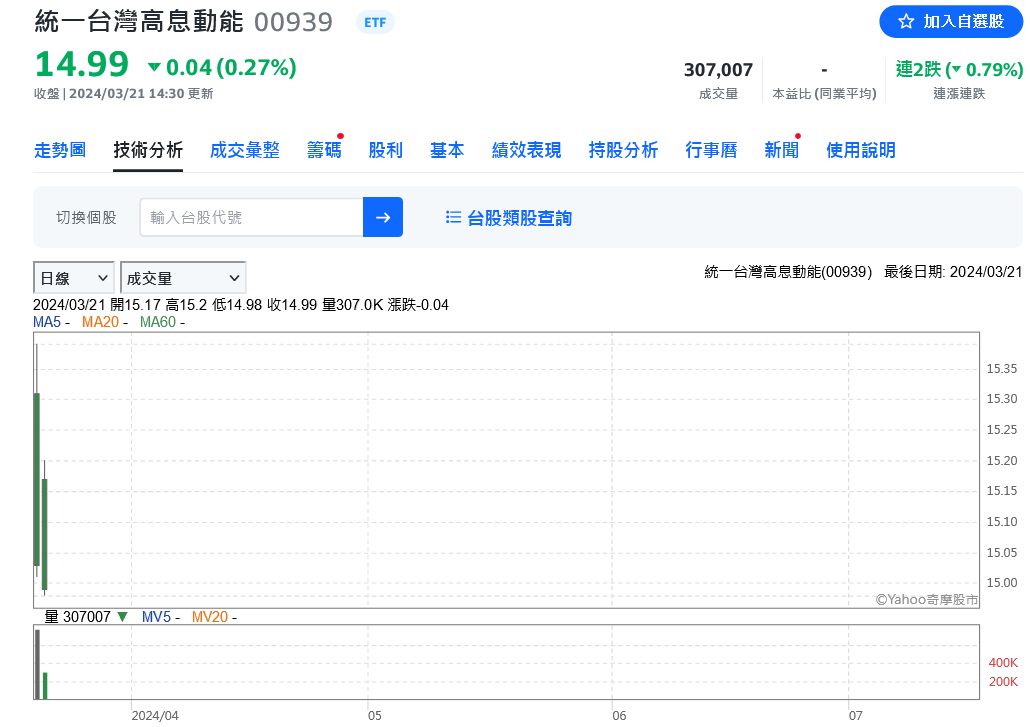View the 持股分析 tab
Screen dimensions: 1030x727
click(623, 150)
